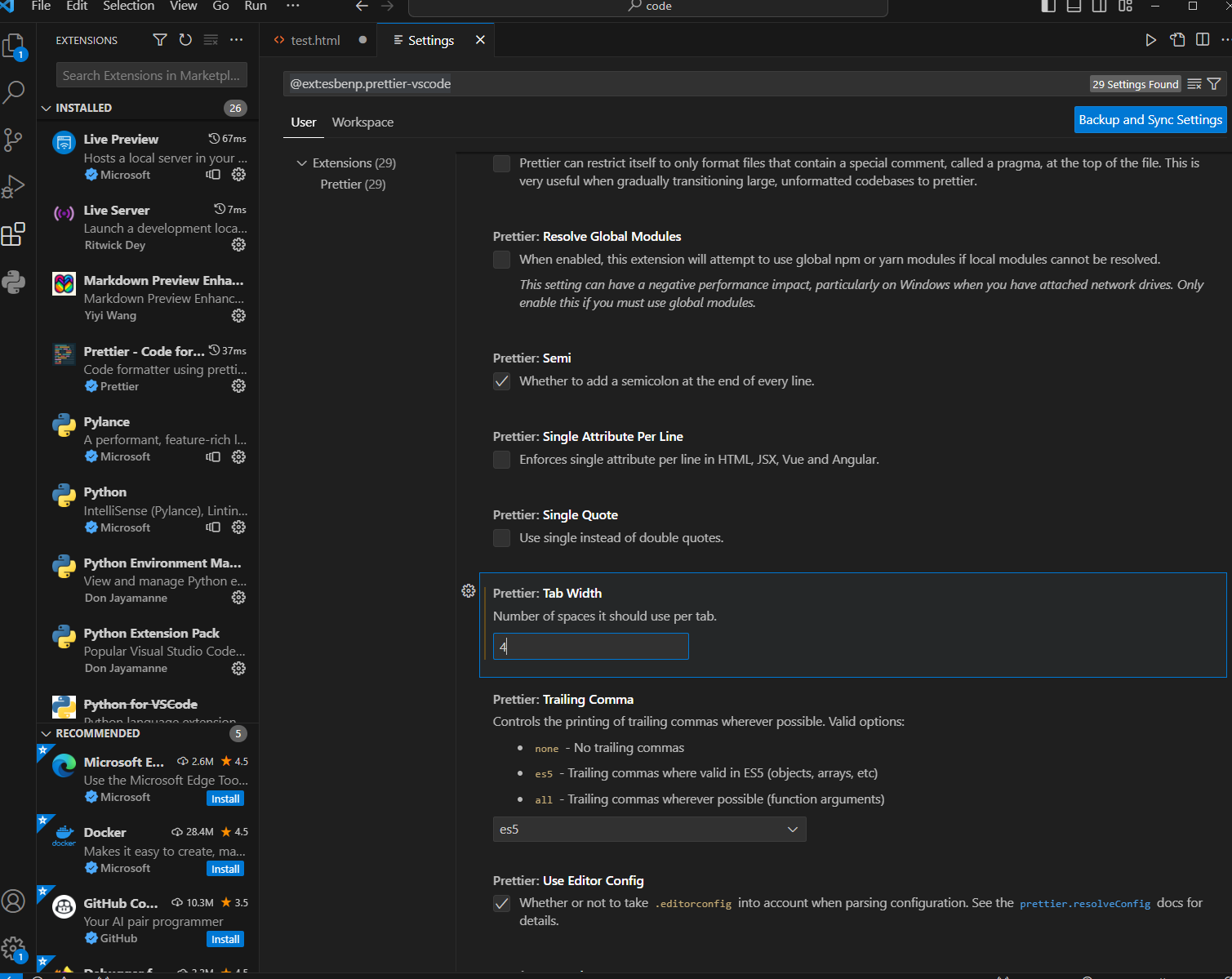1232x979 pixels.
Task: Collapse the INSTALLED extensions section
Action: pyautogui.click(x=148, y=108)
